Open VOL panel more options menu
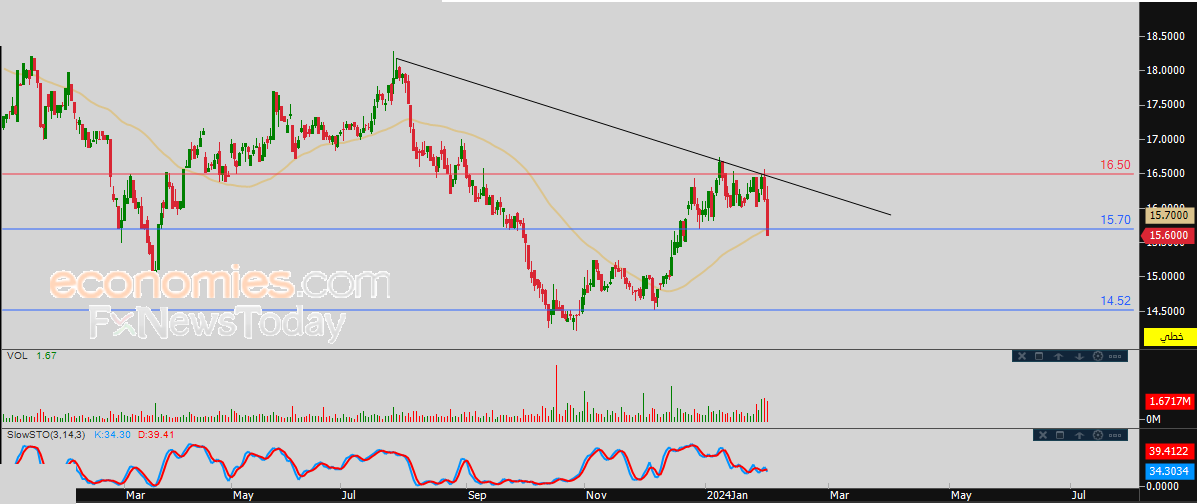This screenshot has height=504, width=1197. (1115, 357)
